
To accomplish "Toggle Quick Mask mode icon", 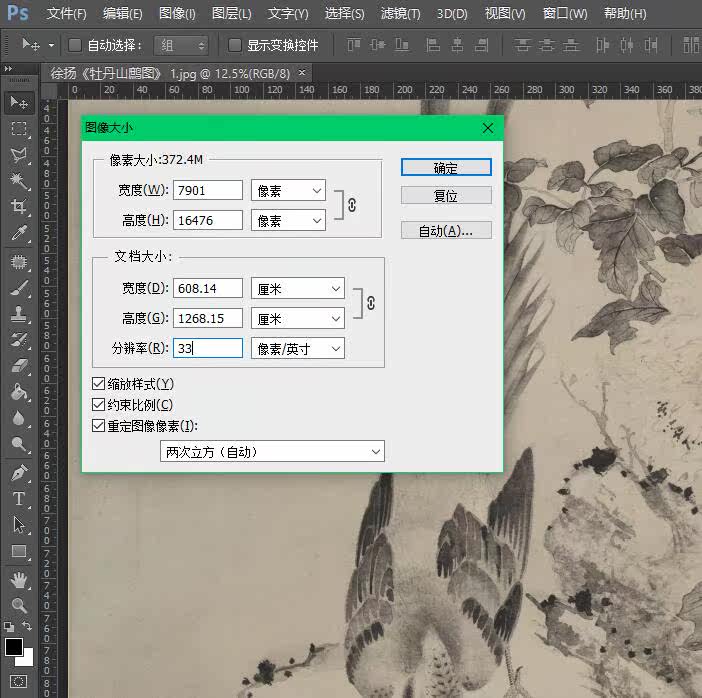I will [x=19, y=682].
